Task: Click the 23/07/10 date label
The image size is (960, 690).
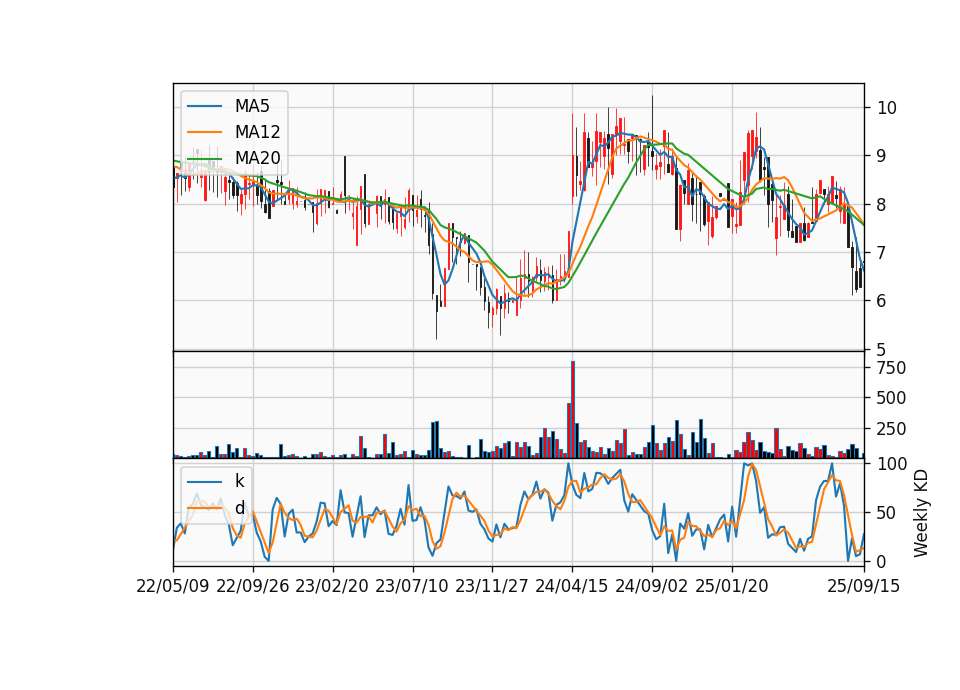Action: tap(412, 586)
